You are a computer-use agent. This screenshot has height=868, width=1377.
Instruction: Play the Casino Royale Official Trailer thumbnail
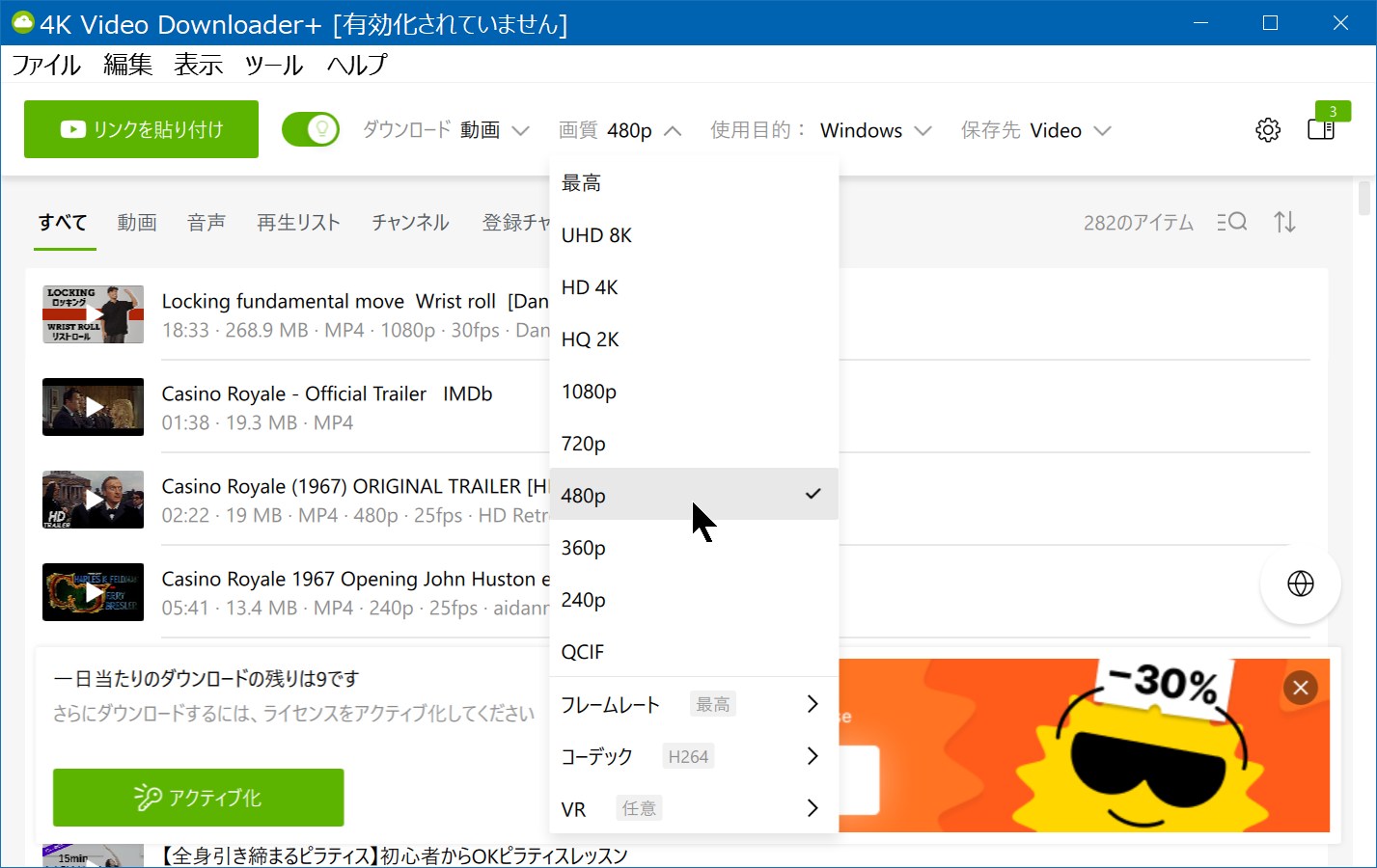pyautogui.click(x=93, y=407)
